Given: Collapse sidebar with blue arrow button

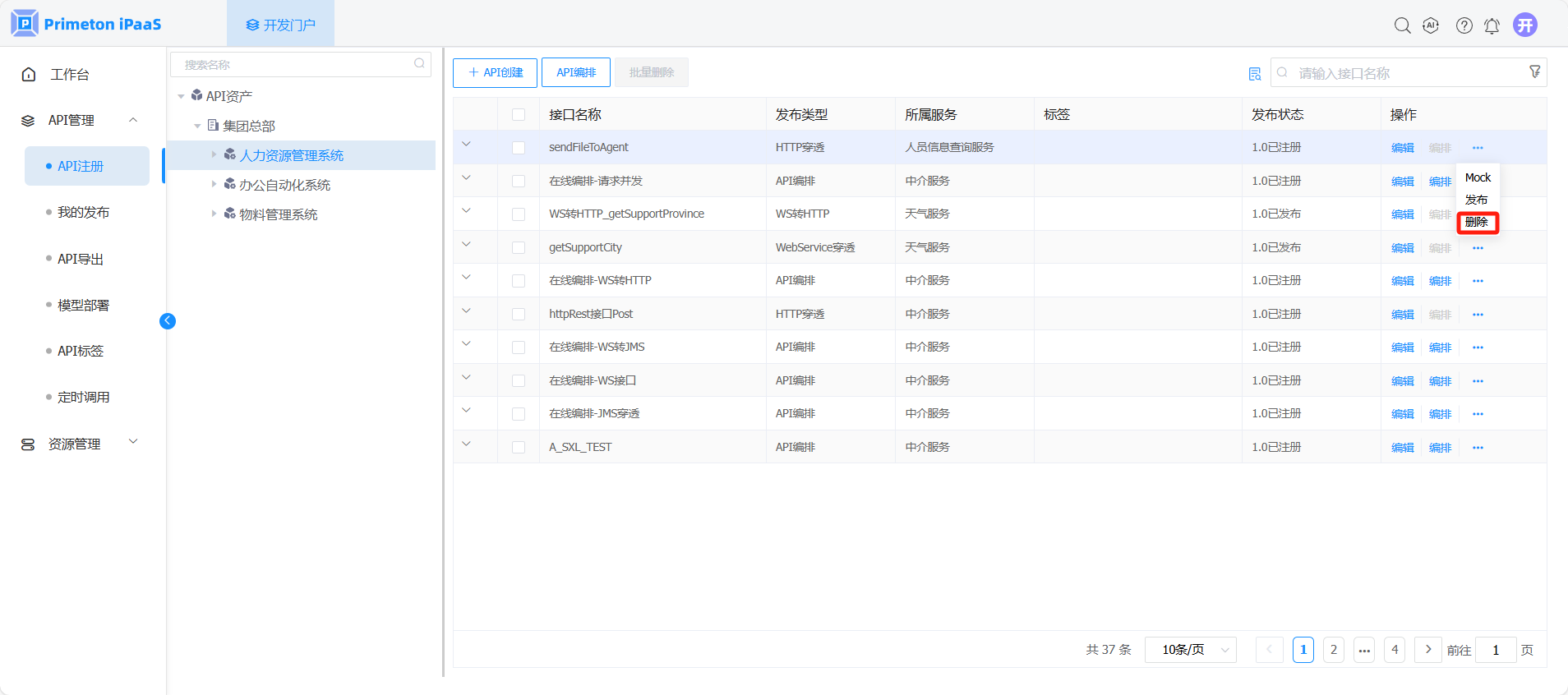Looking at the screenshot, I should click(x=168, y=321).
